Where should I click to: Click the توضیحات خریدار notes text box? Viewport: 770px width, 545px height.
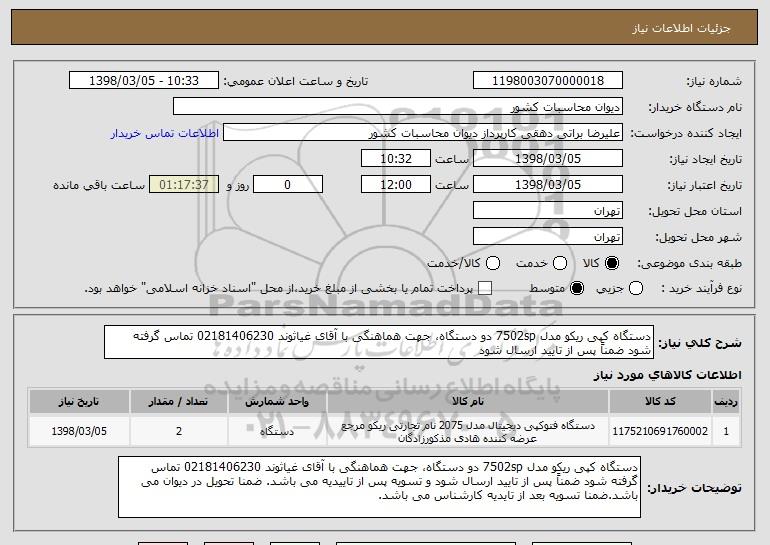point(379,487)
